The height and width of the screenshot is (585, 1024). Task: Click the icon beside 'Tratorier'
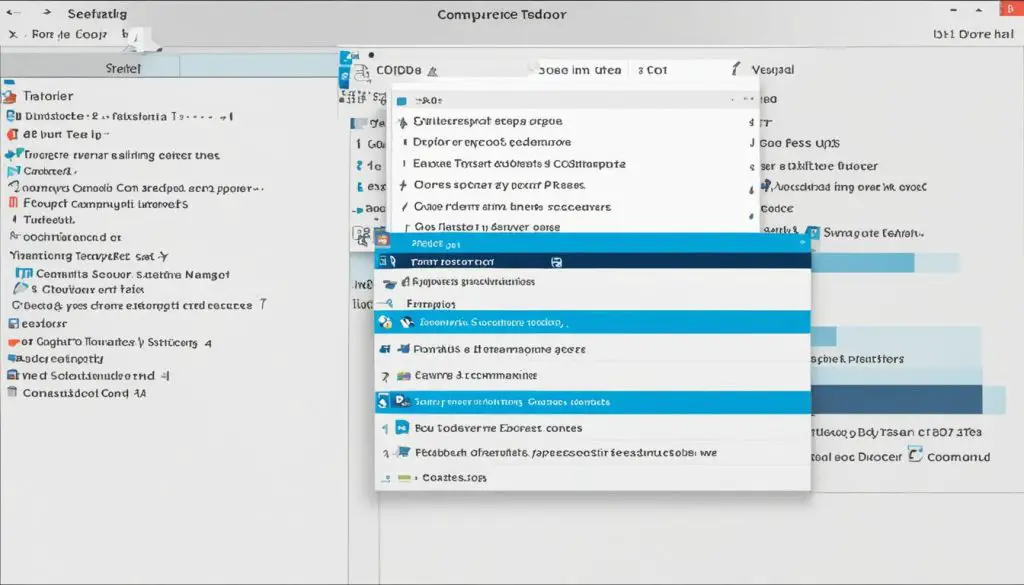pos(10,97)
